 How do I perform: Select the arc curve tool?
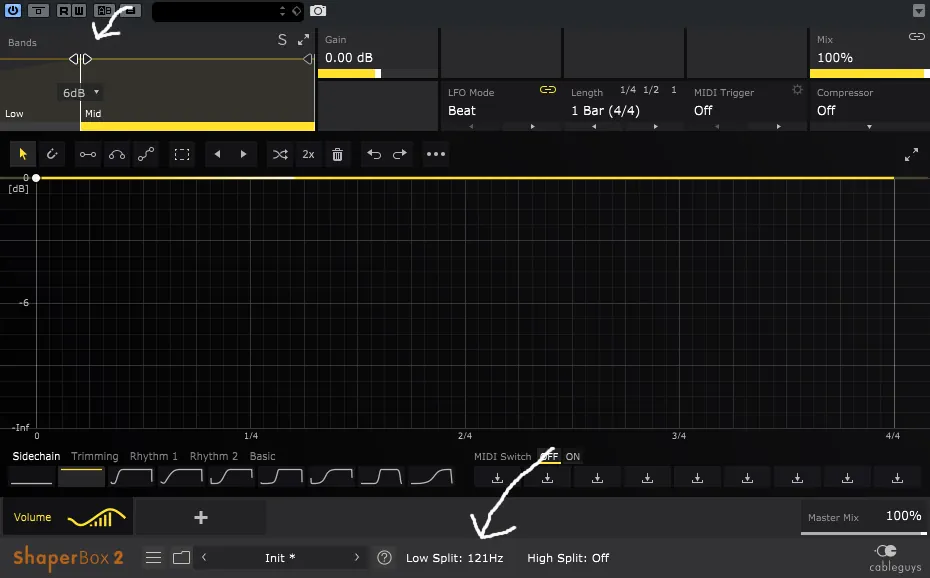coord(117,154)
